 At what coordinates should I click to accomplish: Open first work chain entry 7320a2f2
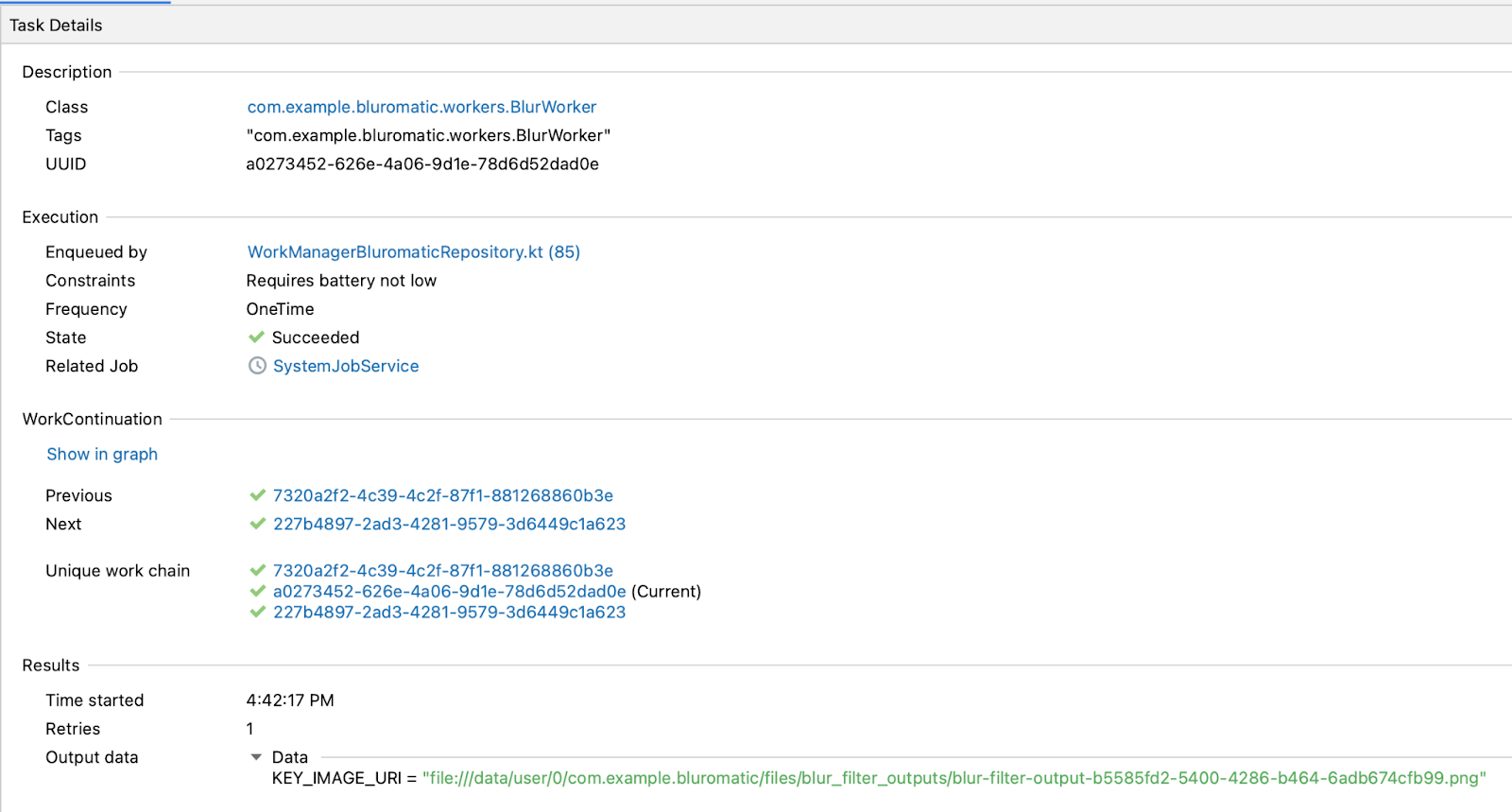click(x=442, y=571)
